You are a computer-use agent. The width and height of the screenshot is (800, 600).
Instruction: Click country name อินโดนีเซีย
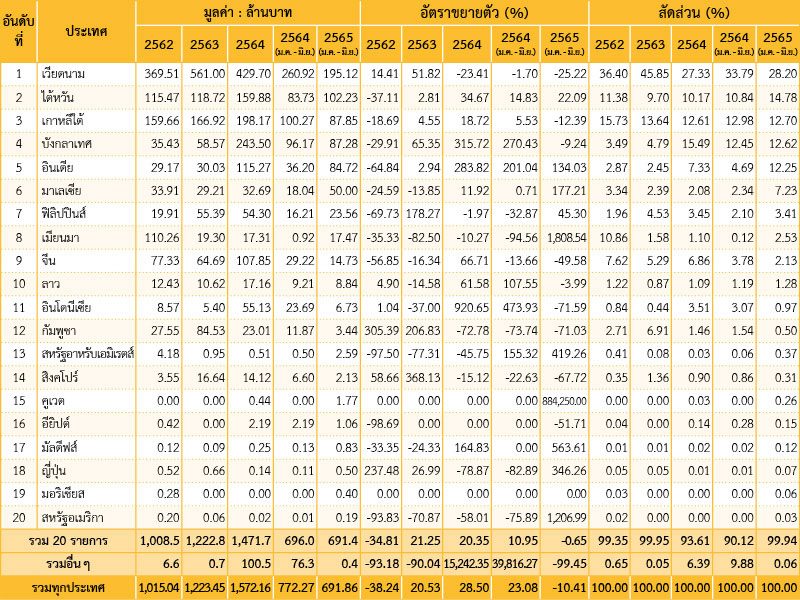66,307
